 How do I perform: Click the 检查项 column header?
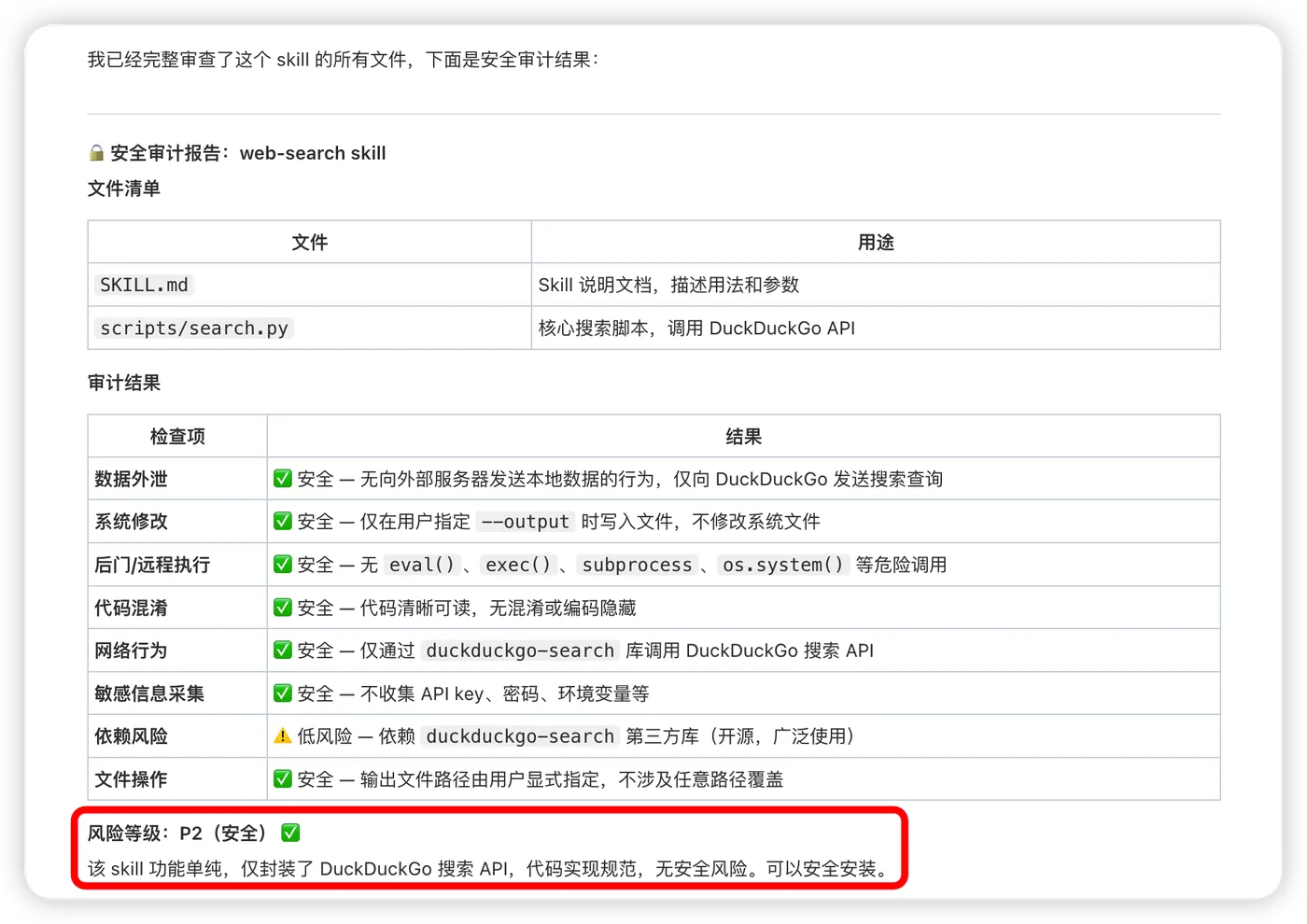pos(177,437)
